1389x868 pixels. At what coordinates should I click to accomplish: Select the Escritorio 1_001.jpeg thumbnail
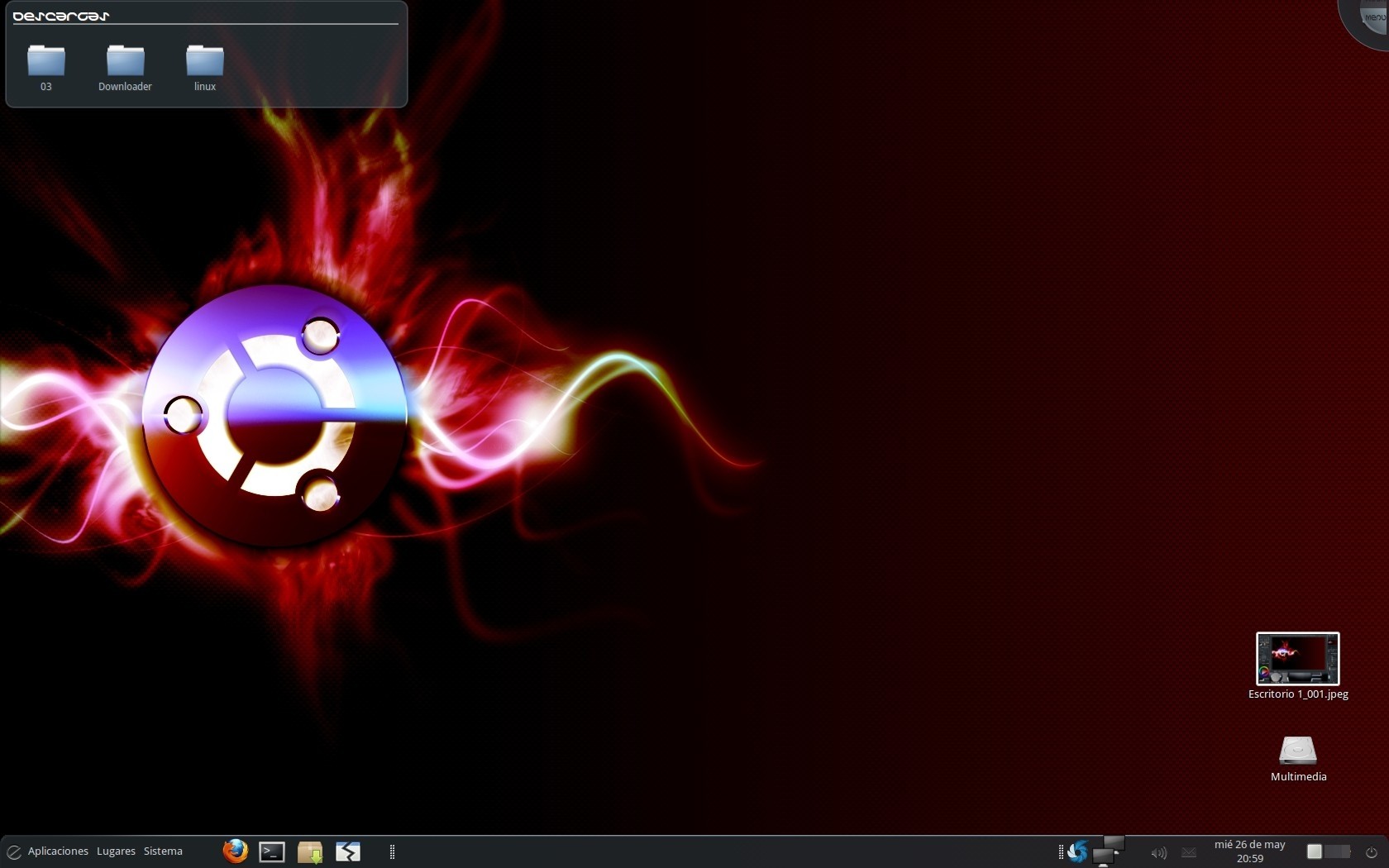1298,659
